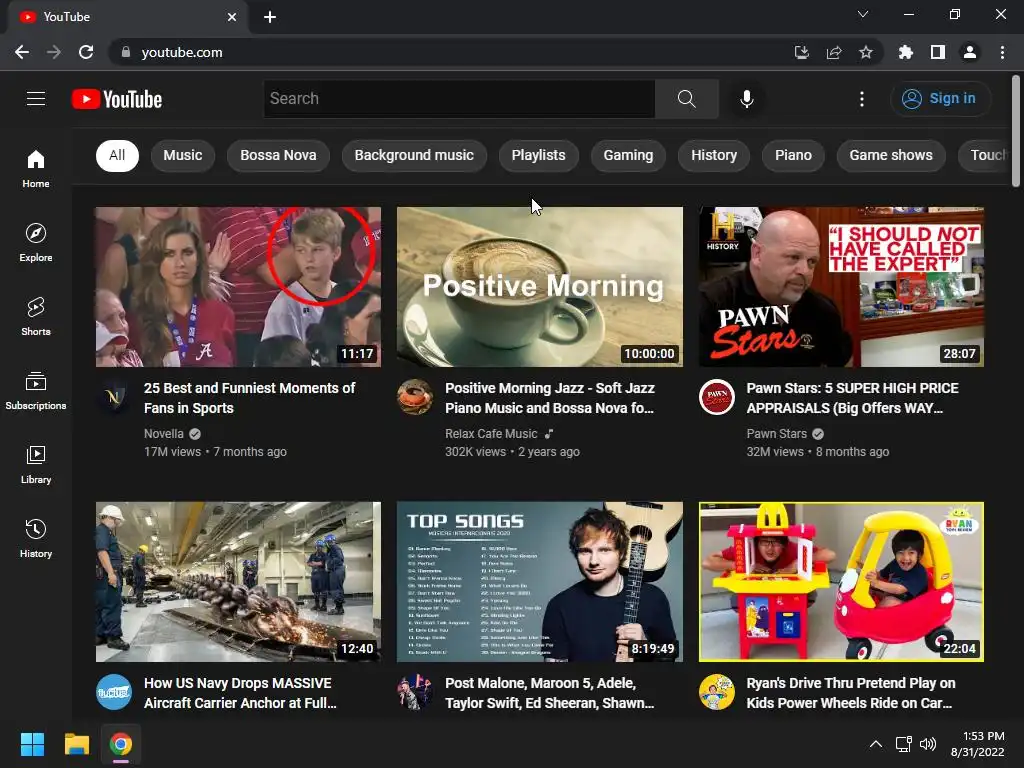The width and height of the screenshot is (1024, 768).
Task: Open a new browser tab
Action: point(270,17)
